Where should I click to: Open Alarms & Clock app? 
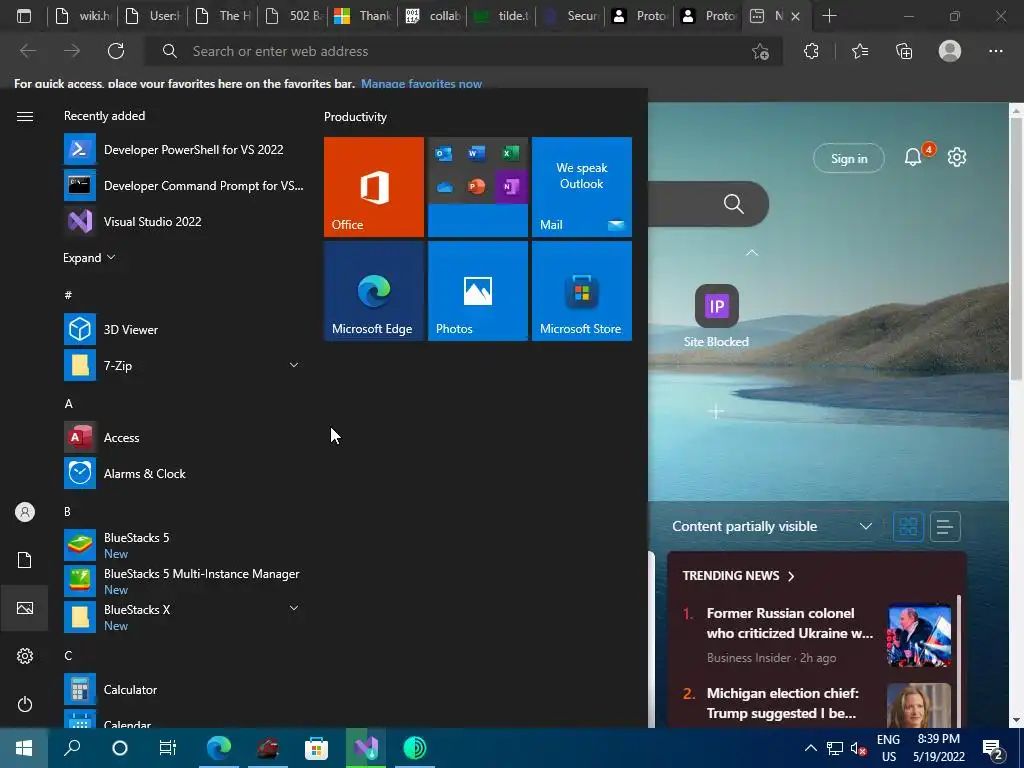coord(184,473)
